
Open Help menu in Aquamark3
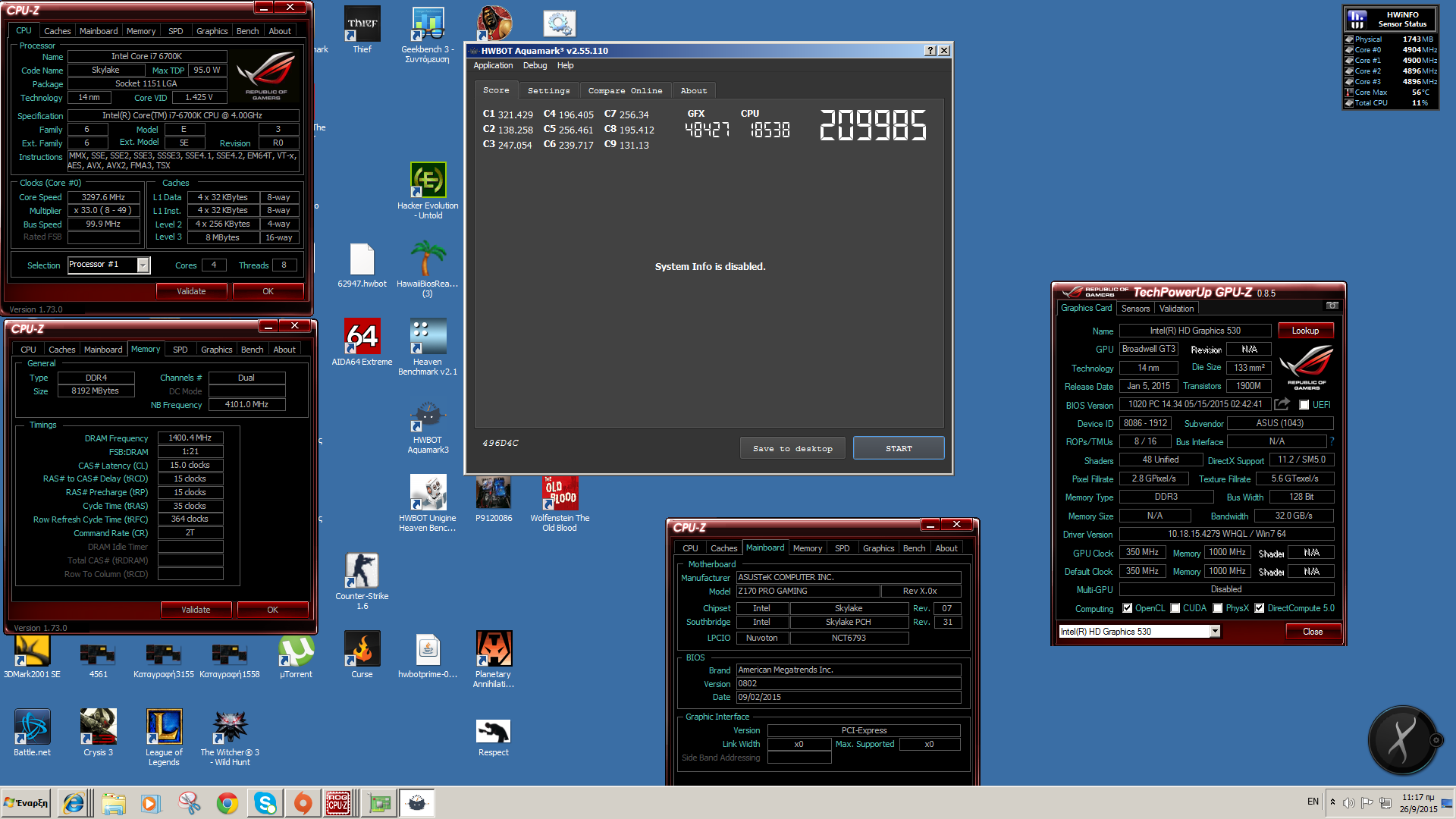566,66
